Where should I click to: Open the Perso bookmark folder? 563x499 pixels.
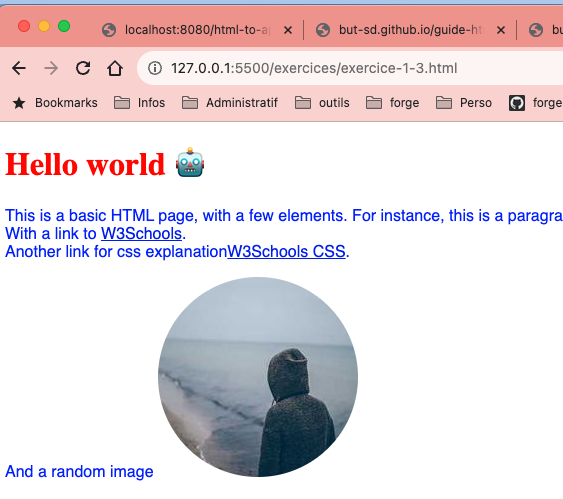coord(464,103)
